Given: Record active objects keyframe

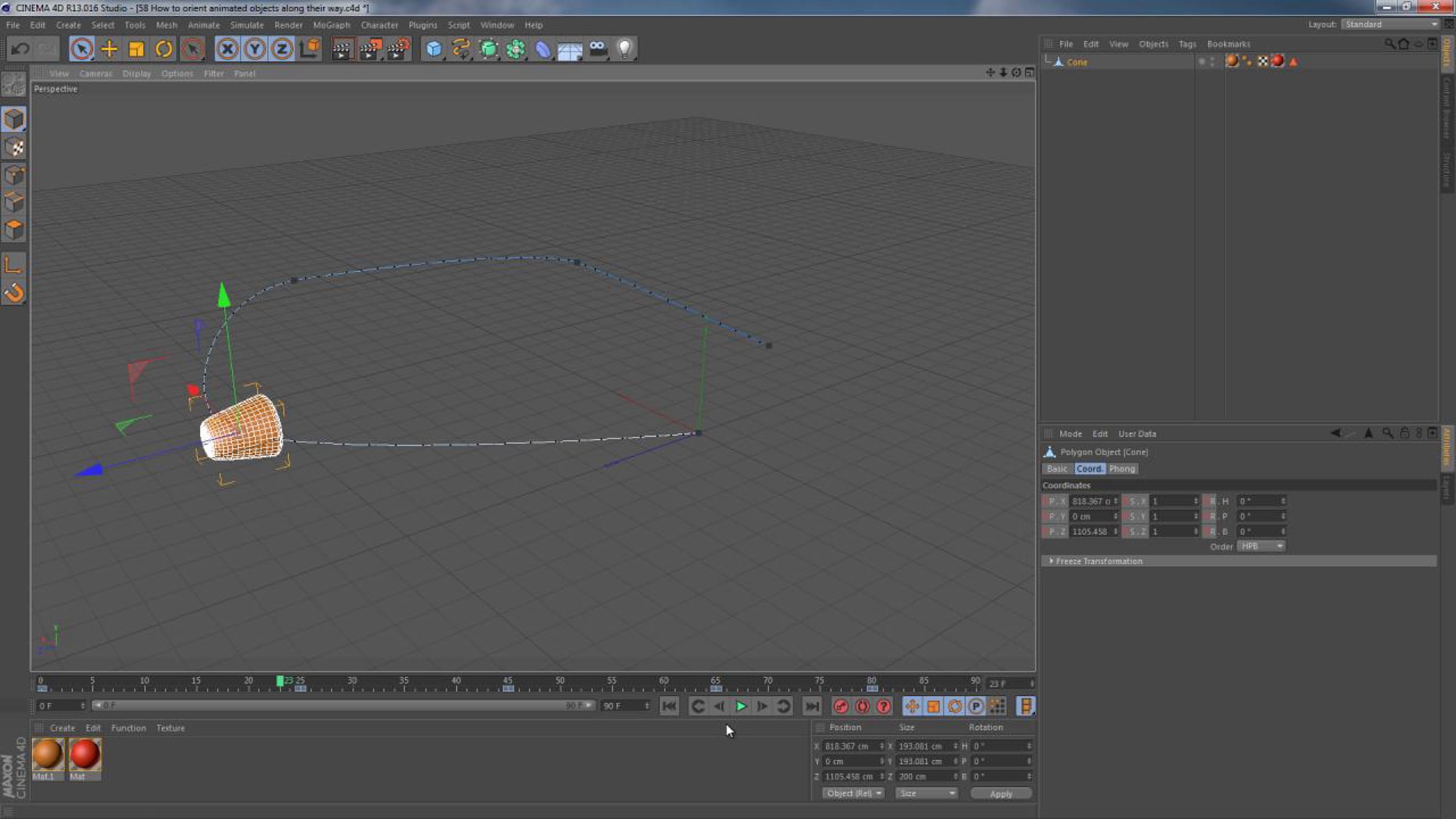Looking at the screenshot, I should click(840, 706).
